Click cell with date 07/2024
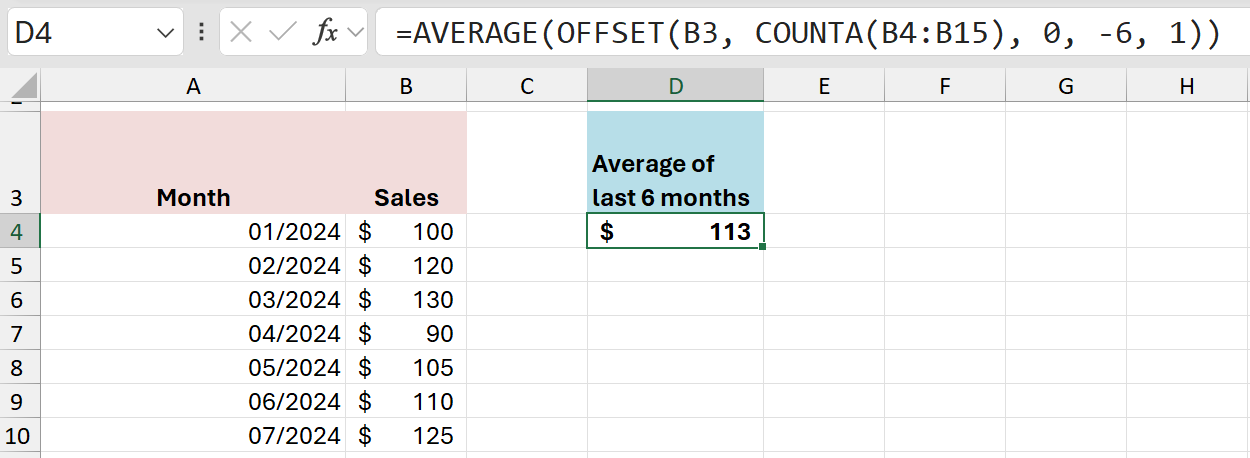The image size is (1250, 458). (x=193, y=435)
